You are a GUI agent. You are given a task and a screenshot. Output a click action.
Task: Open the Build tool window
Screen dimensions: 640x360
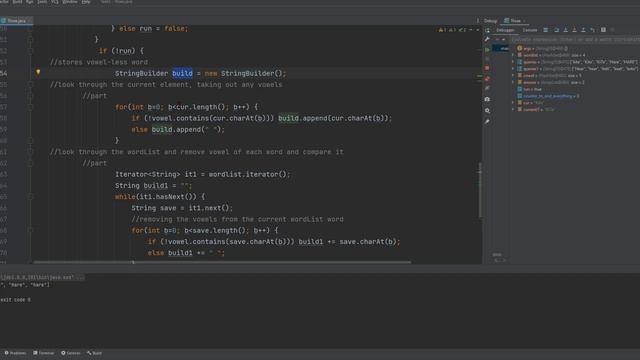(94, 353)
